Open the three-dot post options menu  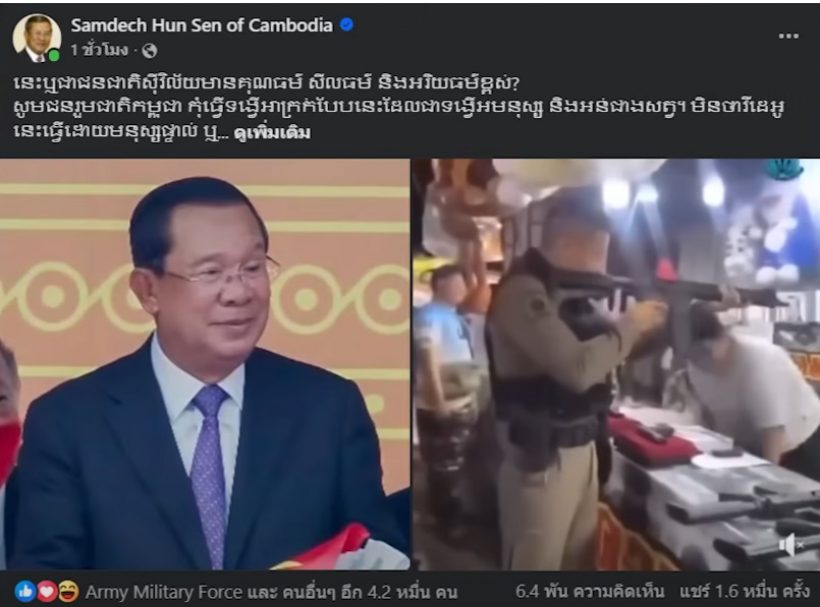tap(788, 36)
